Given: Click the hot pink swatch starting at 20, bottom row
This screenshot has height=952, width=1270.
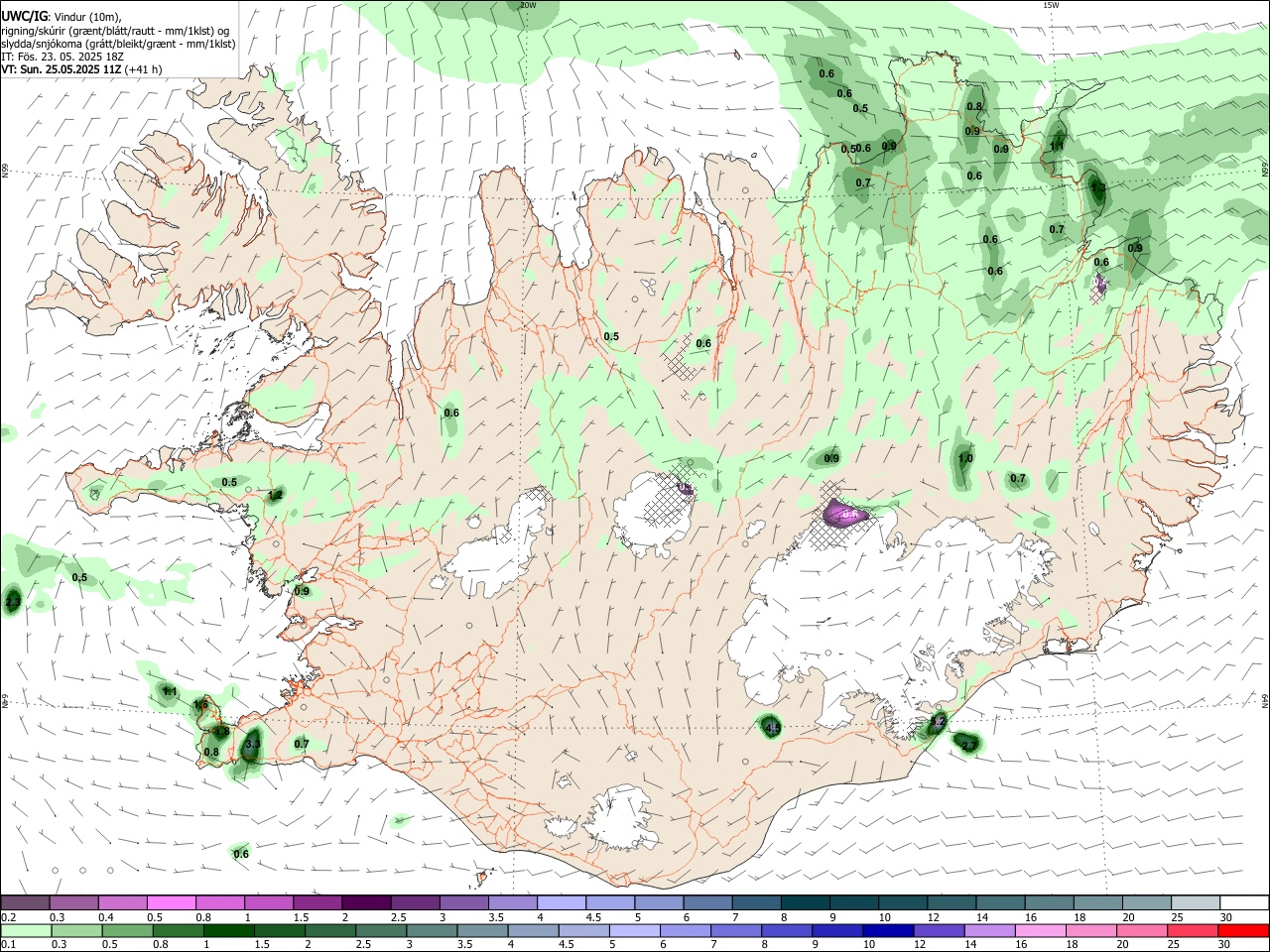Looking at the screenshot, I should point(1140,931).
